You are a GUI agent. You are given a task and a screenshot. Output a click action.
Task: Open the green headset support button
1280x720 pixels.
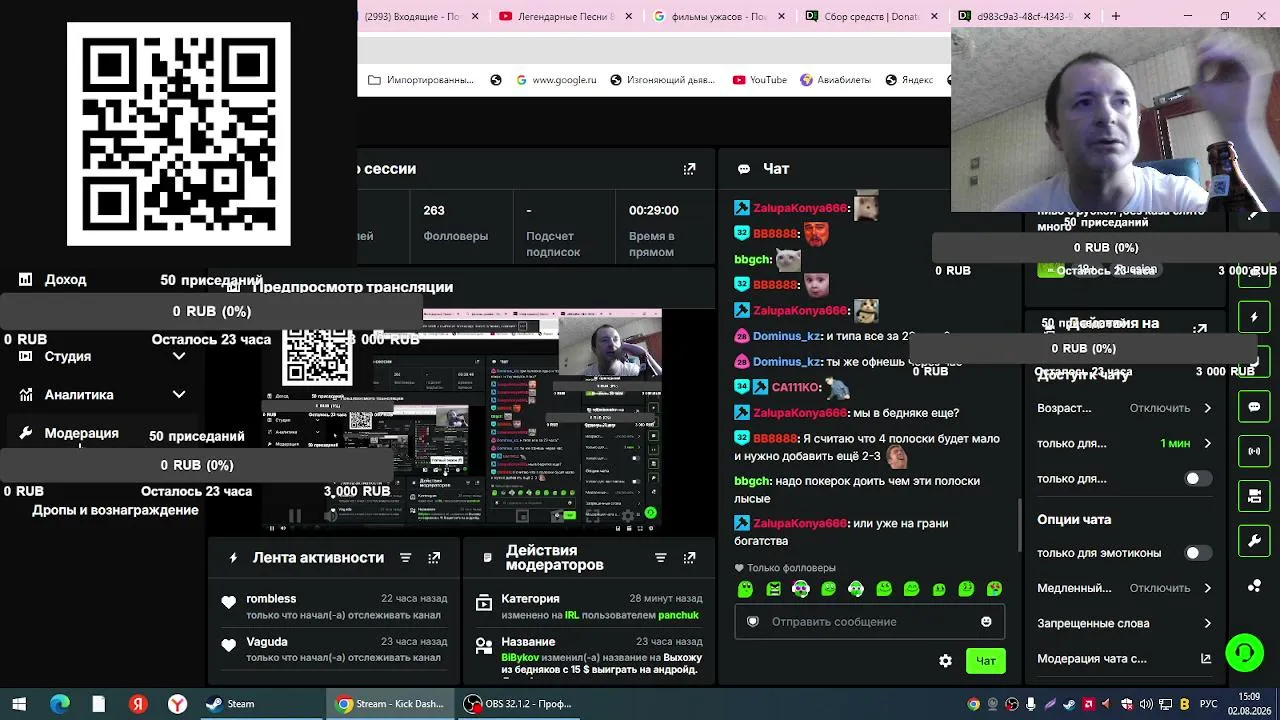tap(1245, 654)
